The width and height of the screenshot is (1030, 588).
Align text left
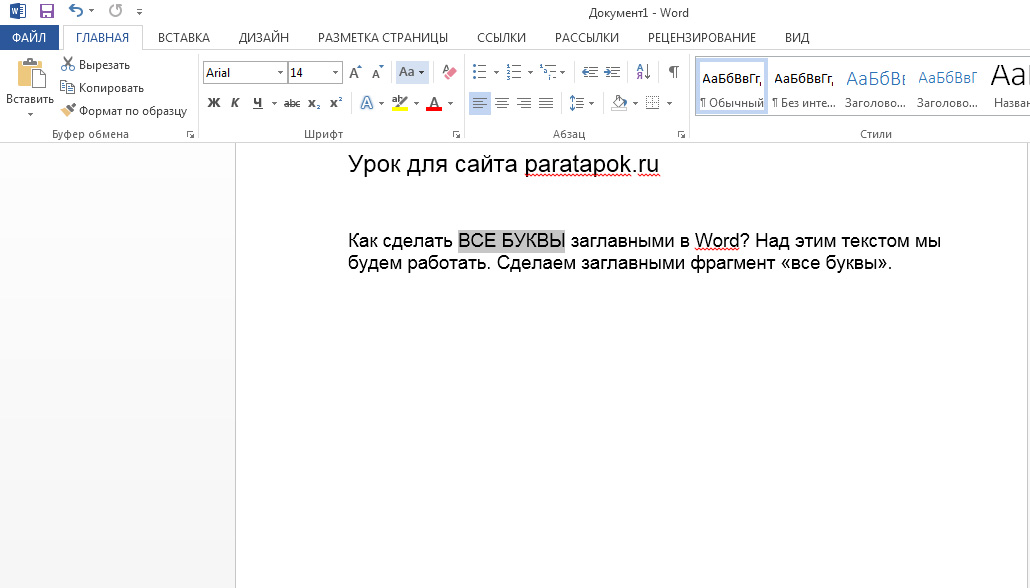(480, 103)
